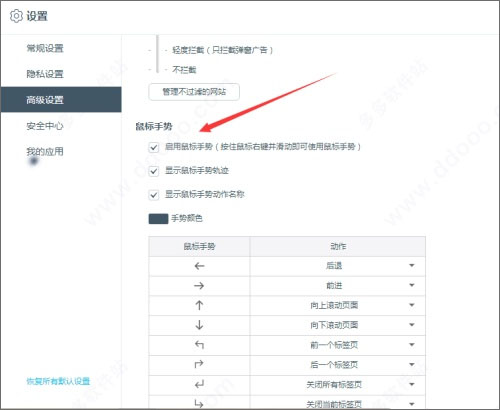The height and width of the screenshot is (410, 500).
Task: Toggle 启用鼠标手势 checkbox
Action: point(154,147)
